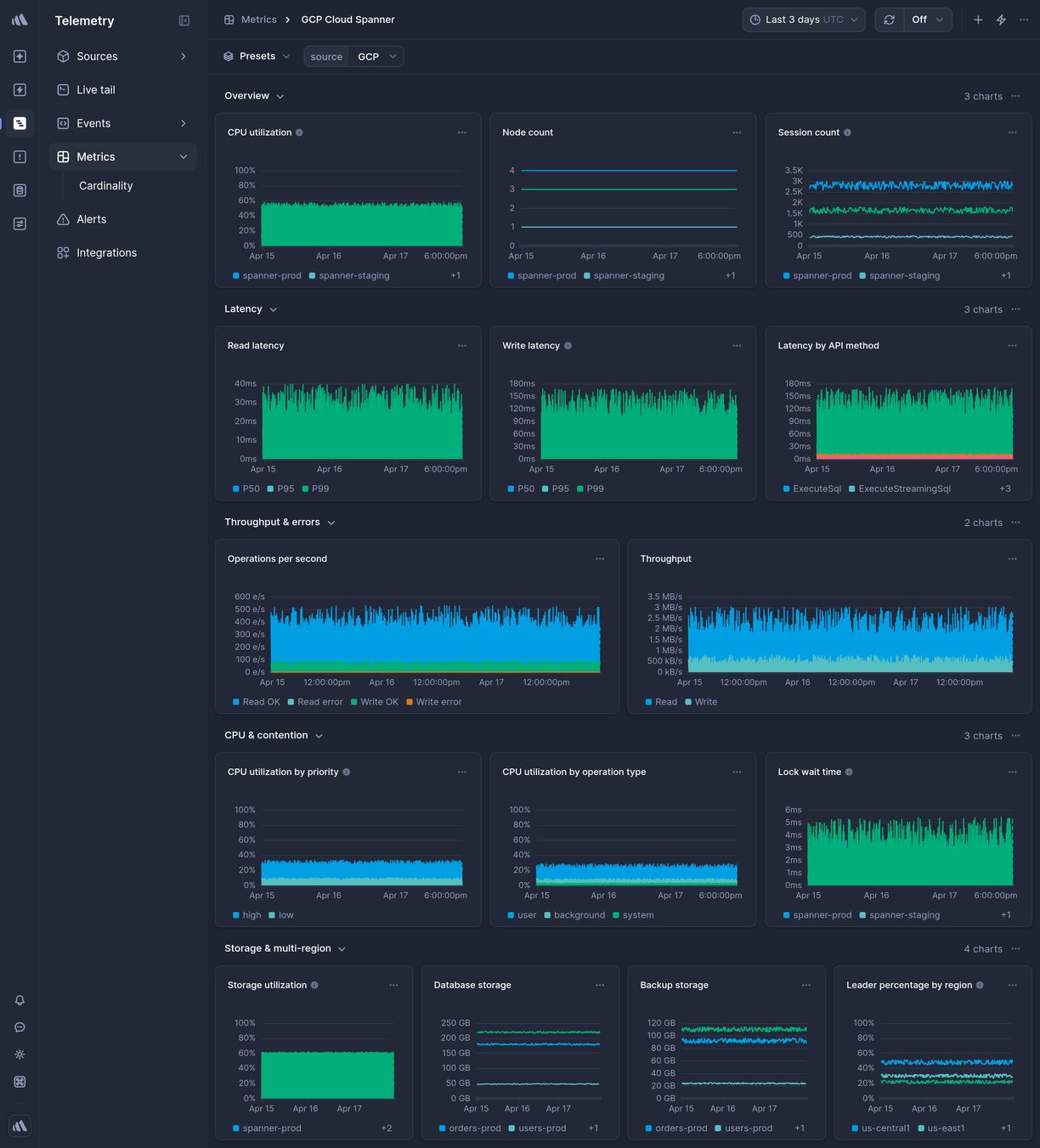Open the Cardinality page under Metrics
The height and width of the screenshot is (1148, 1040).
[105, 185]
